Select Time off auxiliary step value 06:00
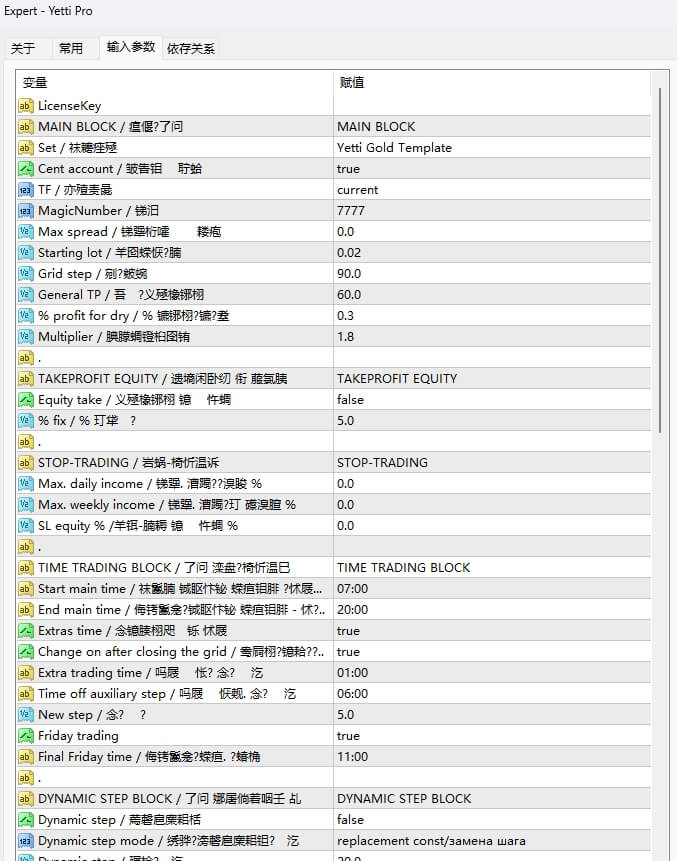Screen dimensions: 677x861 [x=492, y=694]
